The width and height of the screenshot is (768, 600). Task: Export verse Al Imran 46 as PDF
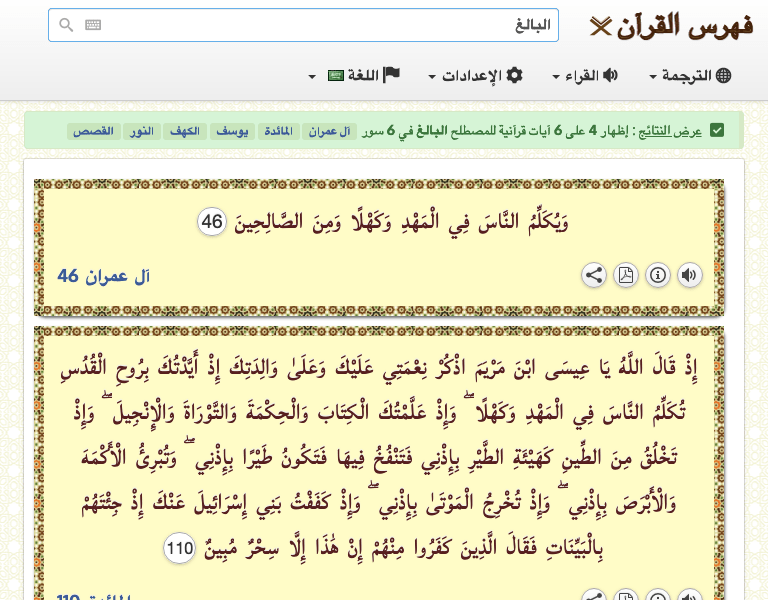coord(626,275)
